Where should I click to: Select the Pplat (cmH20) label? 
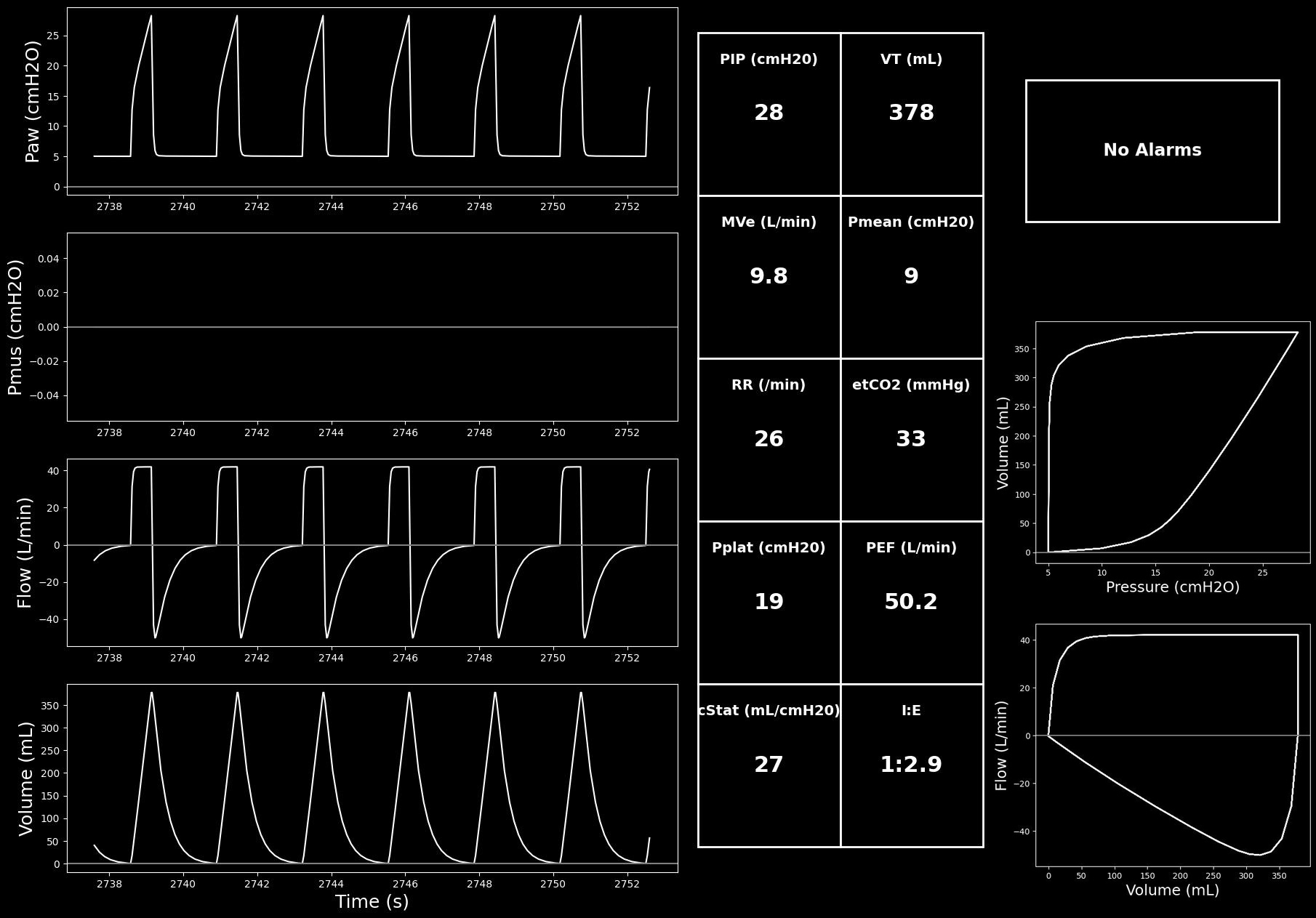pyautogui.click(x=769, y=548)
